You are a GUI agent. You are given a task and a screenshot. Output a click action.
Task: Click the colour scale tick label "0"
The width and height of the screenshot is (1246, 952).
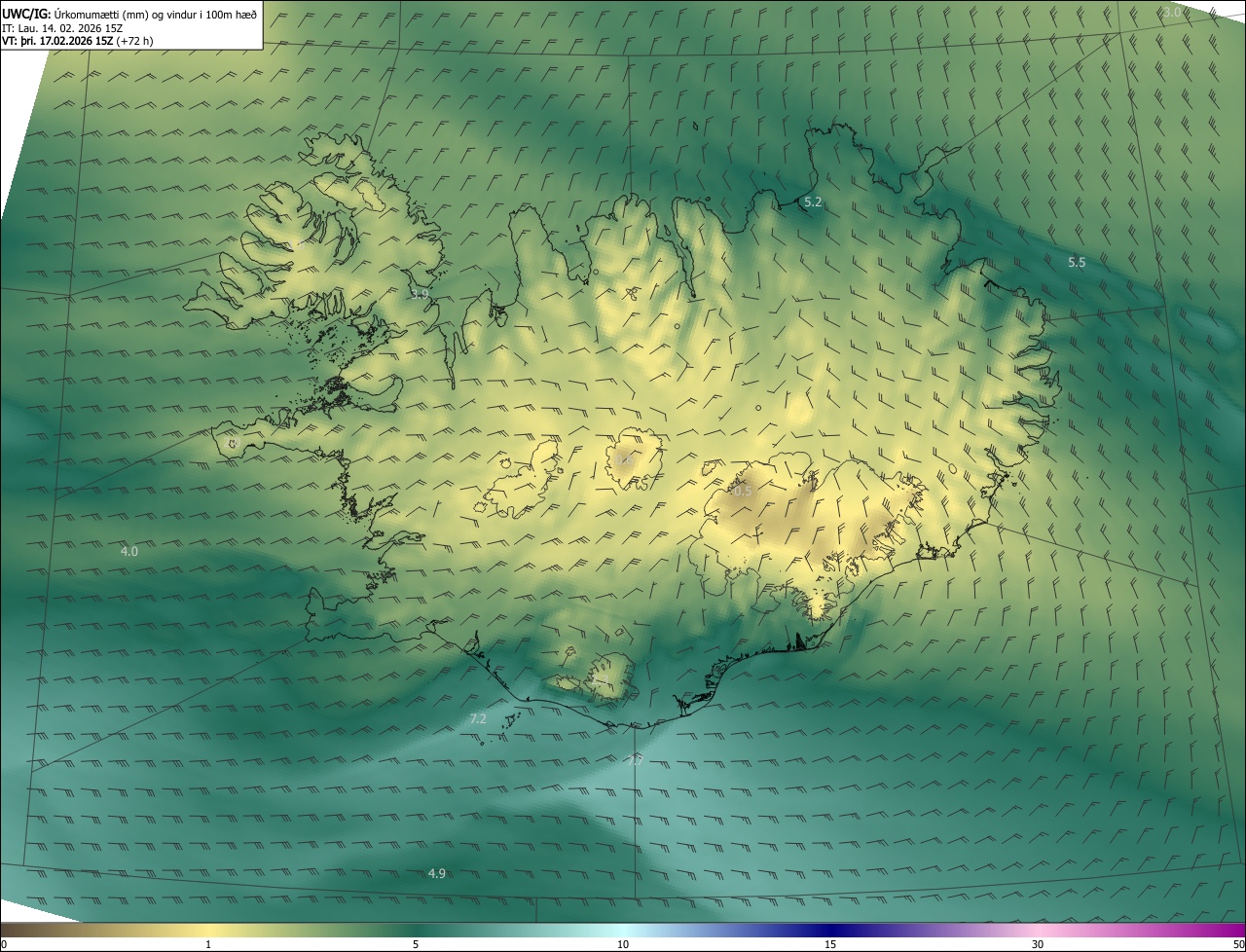point(4,944)
